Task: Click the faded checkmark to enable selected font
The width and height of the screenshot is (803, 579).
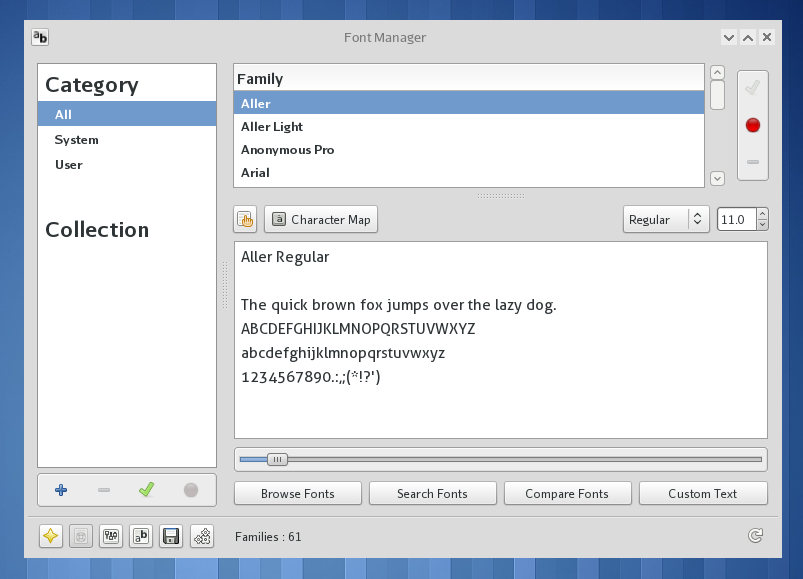Action: [753, 88]
